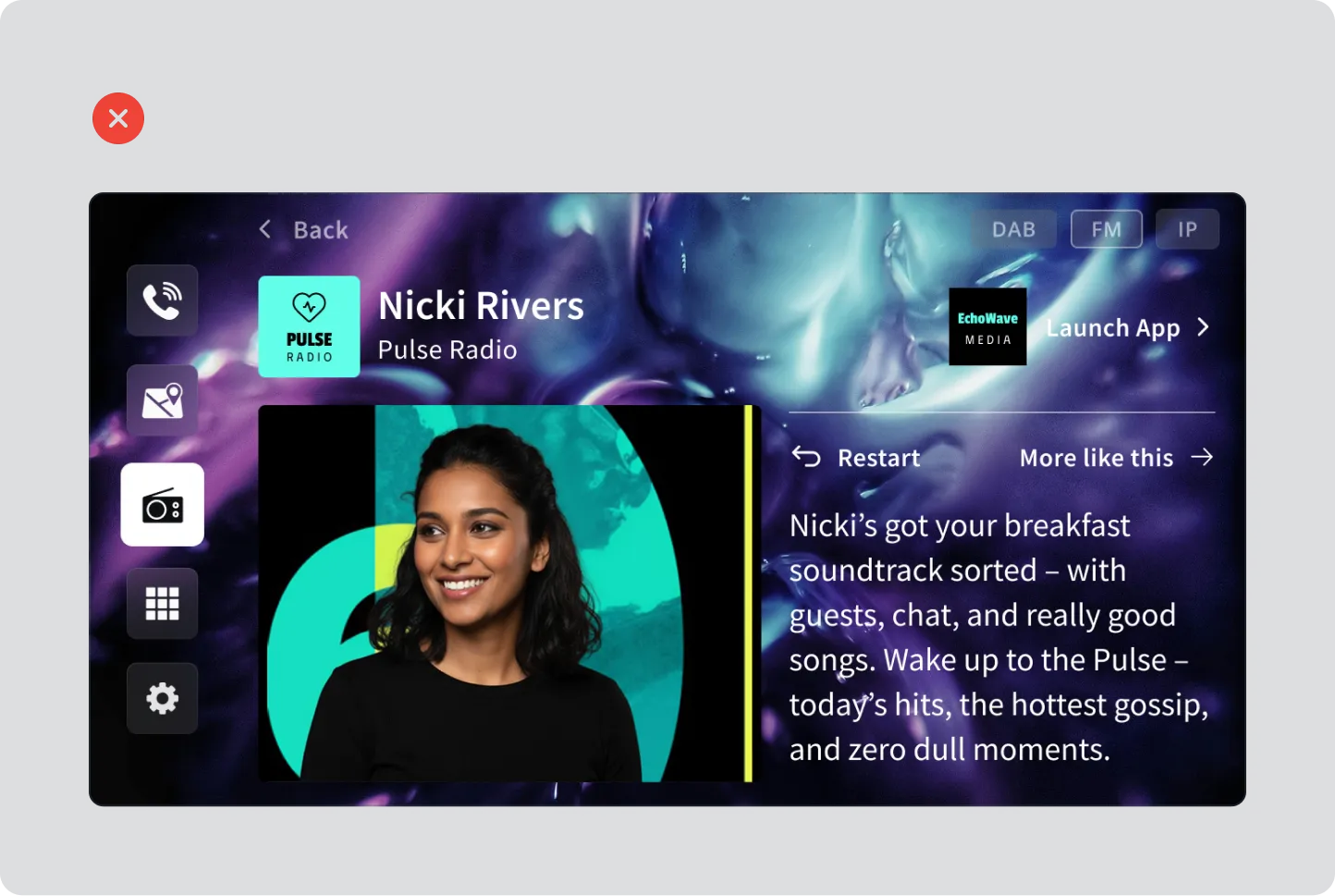The image size is (1335, 896).
Task: Go Back to previous screen
Action: pyautogui.click(x=303, y=229)
